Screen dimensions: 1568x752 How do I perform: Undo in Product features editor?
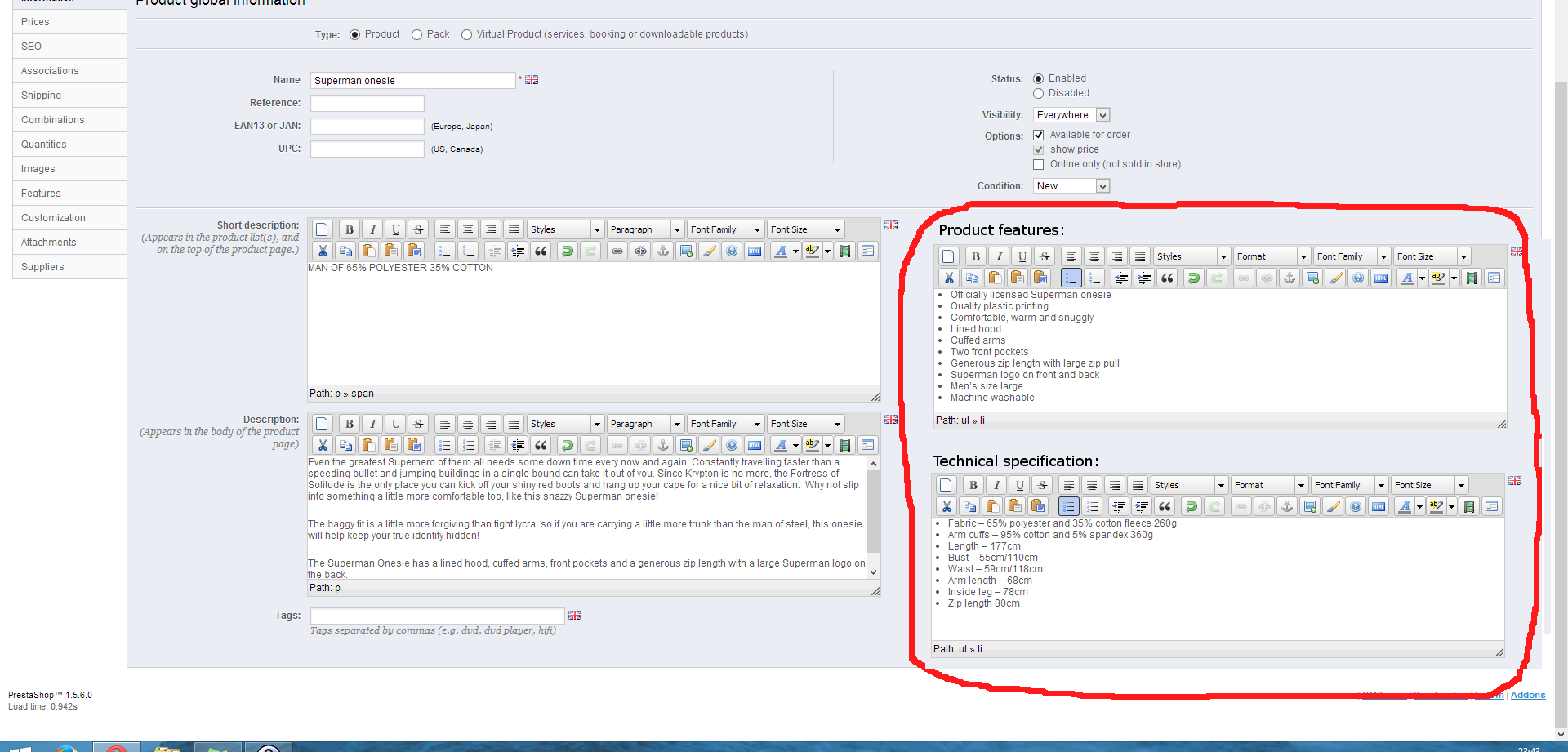click(x=1193, y=278)
